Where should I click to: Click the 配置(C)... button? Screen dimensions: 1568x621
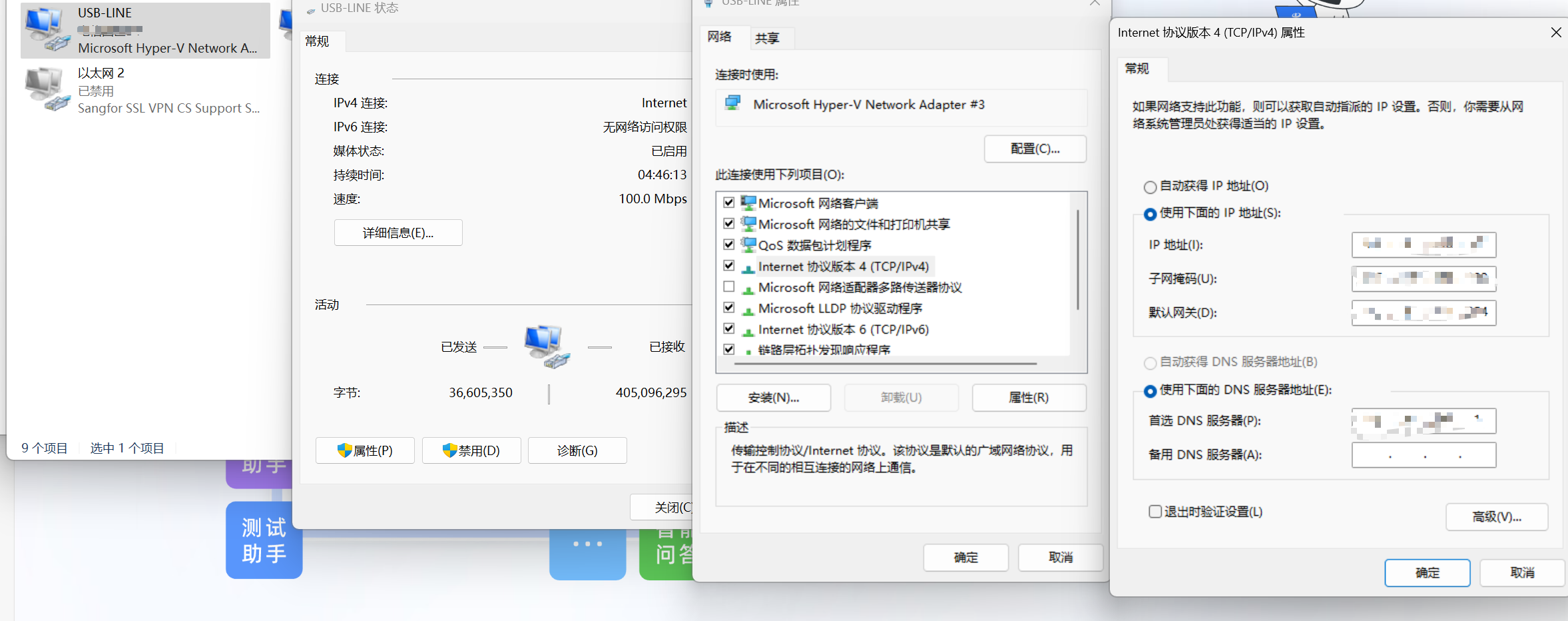[1035, 149]
